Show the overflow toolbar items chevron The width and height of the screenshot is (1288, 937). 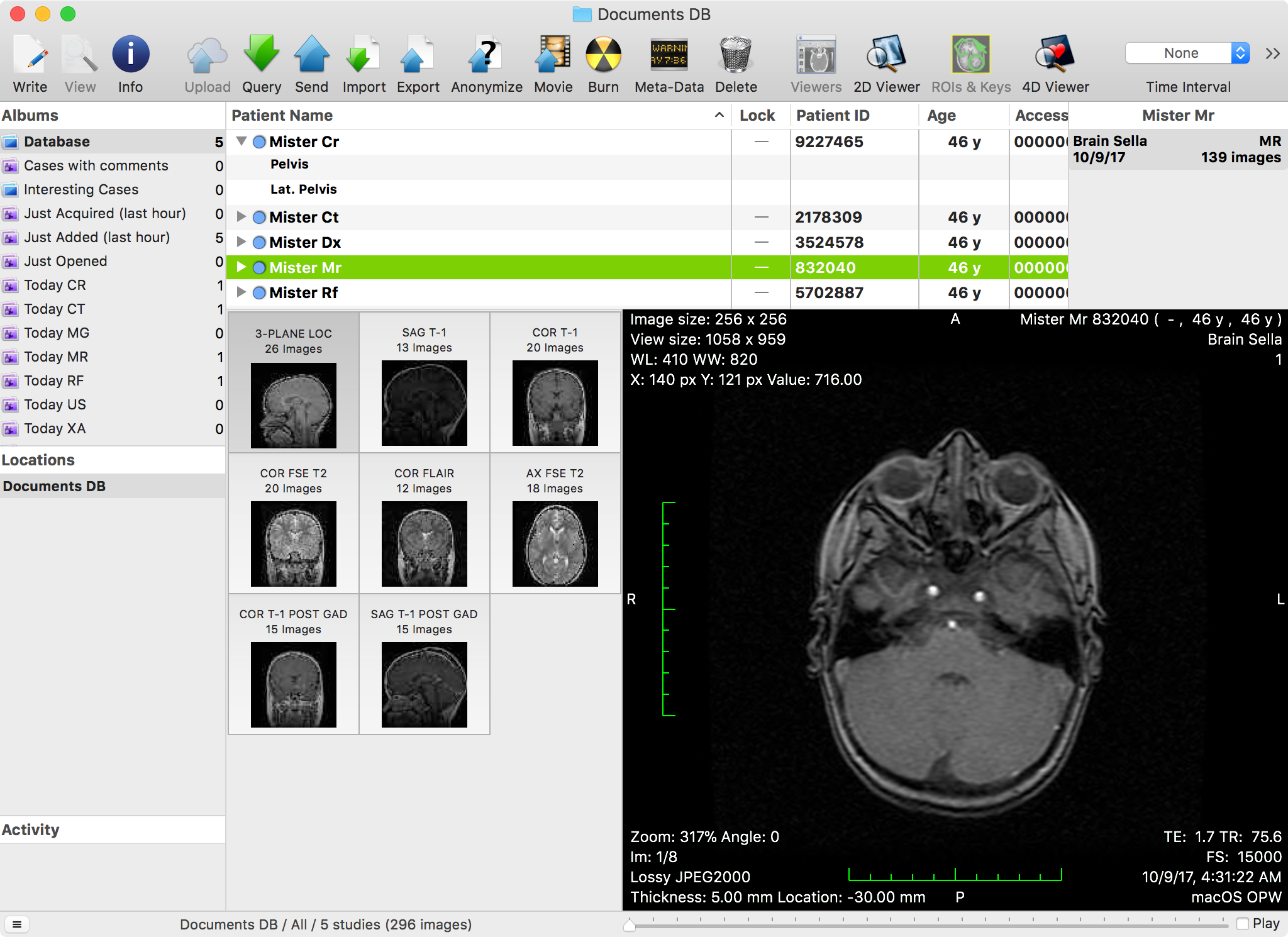coord(1272,53)
